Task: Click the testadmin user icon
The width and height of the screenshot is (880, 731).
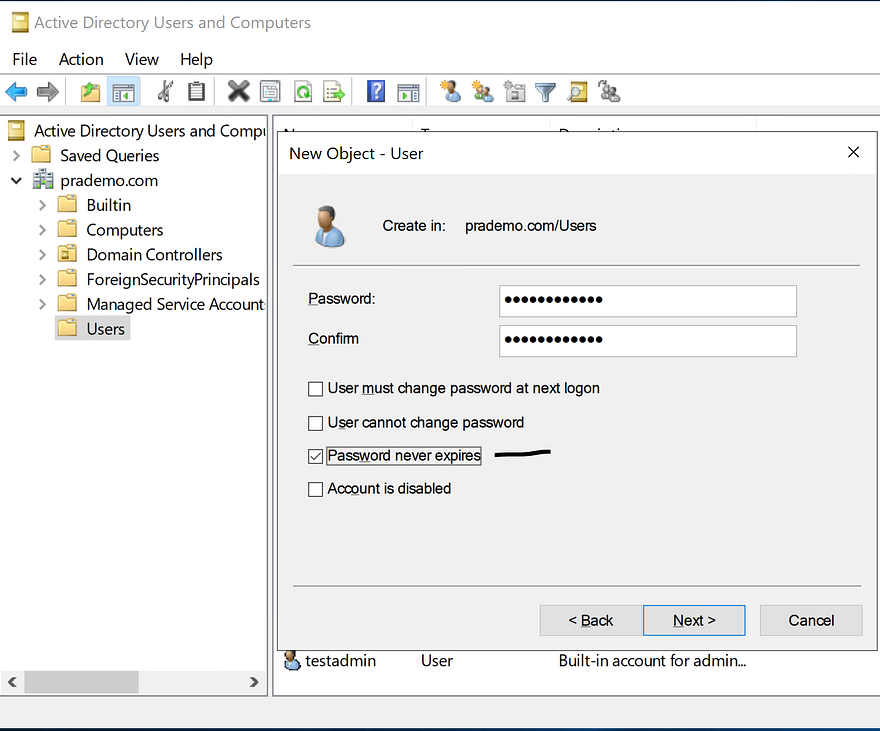Action: tap(292, 660)
